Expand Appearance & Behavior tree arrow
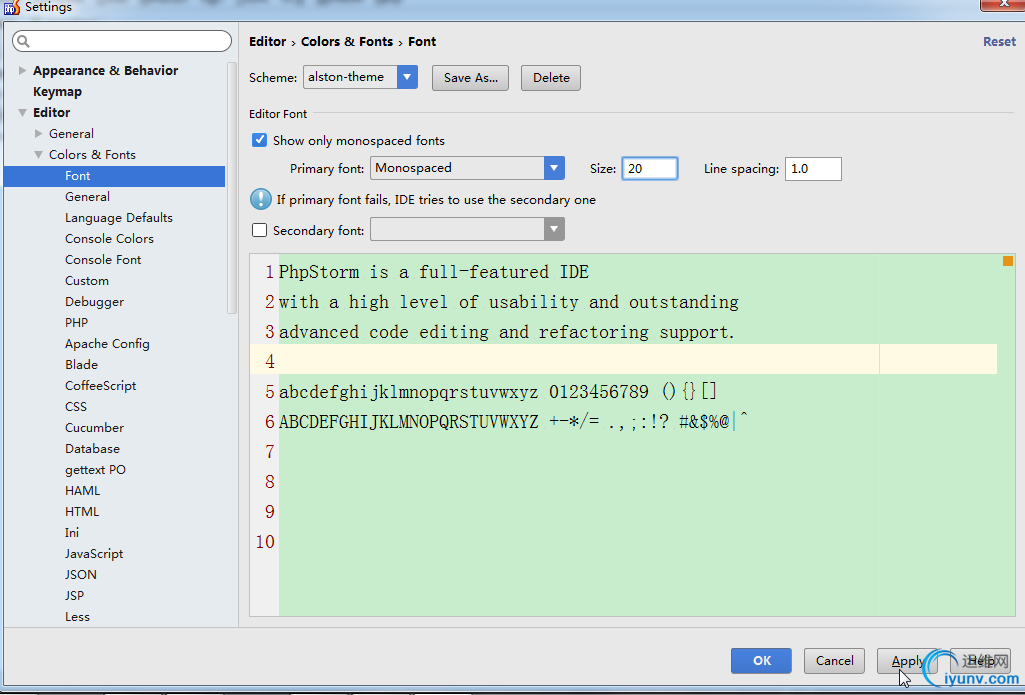Screen dimensions: 1025x695 point(23,70)
